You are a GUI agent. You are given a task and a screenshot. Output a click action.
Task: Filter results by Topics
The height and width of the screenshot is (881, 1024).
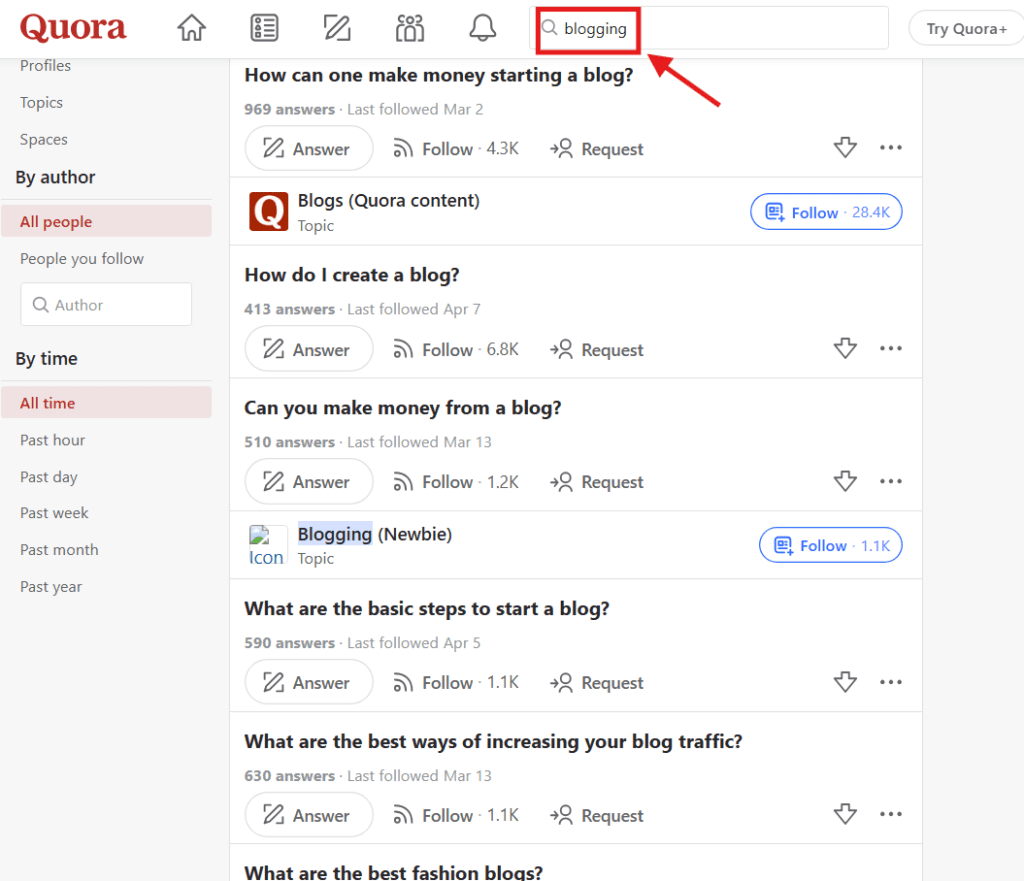click(x=41, y=103)
